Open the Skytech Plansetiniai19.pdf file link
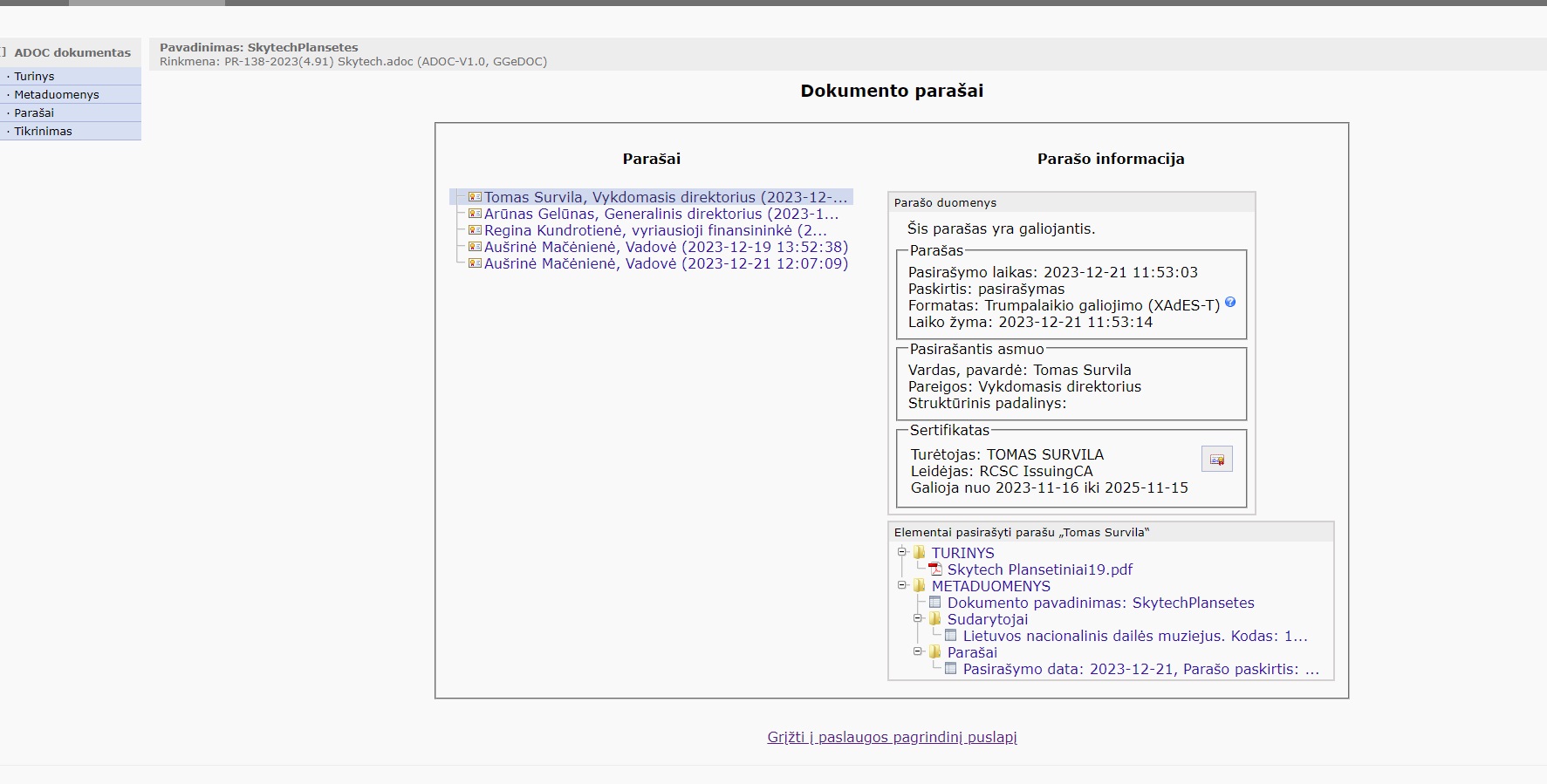This screenshot has width=1547, height=784. point(1039,569)
